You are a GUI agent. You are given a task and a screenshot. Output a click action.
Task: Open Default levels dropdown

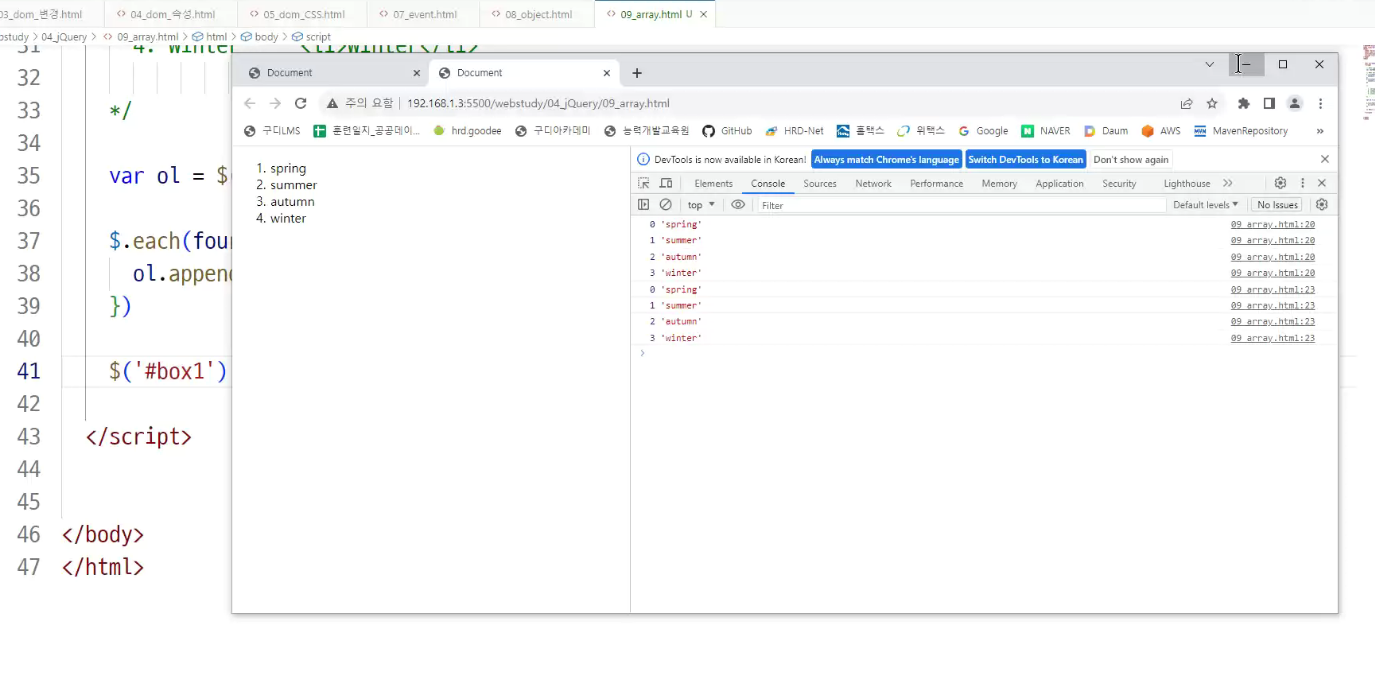point(1205,204)
